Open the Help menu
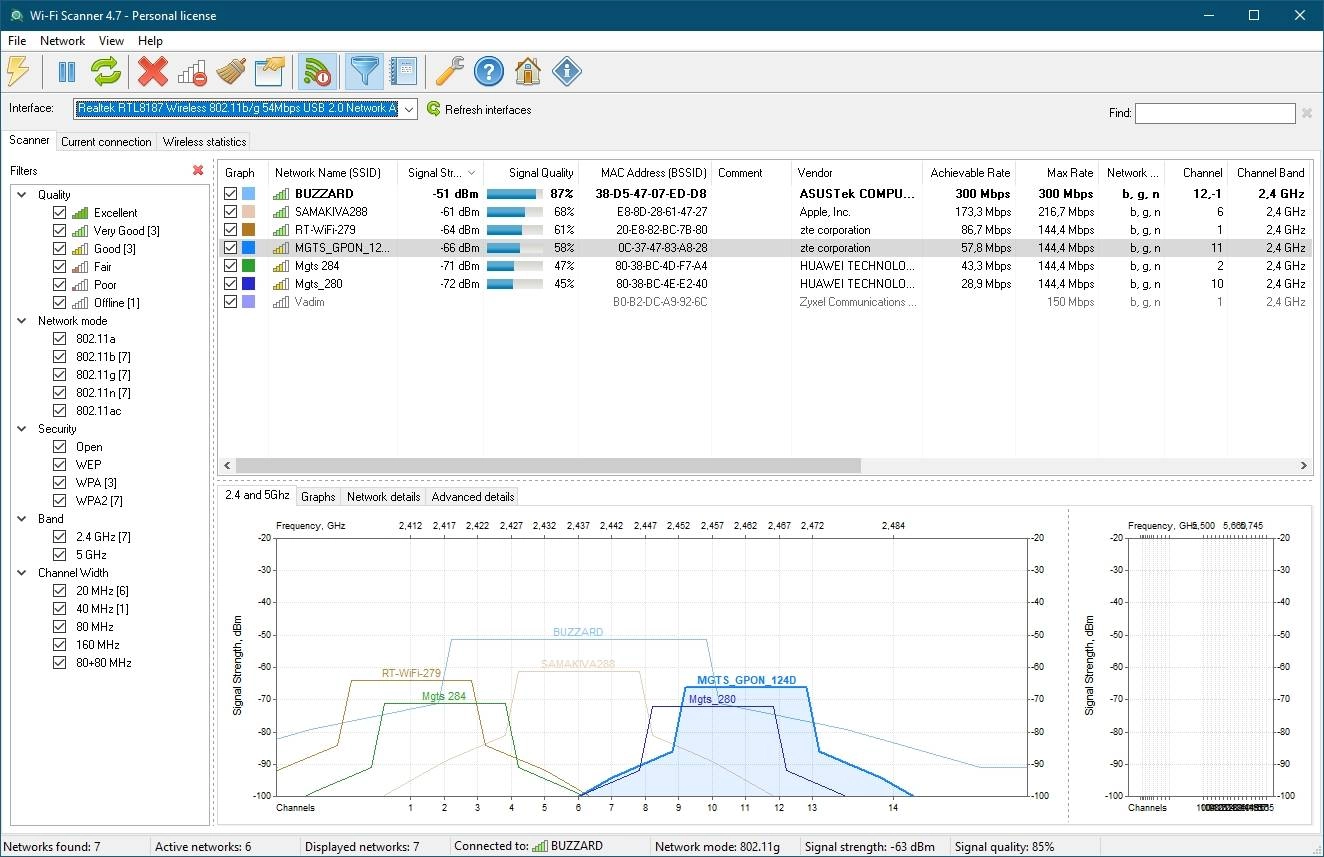Screen dimensions: 1324x857 [x=150, y=41]
